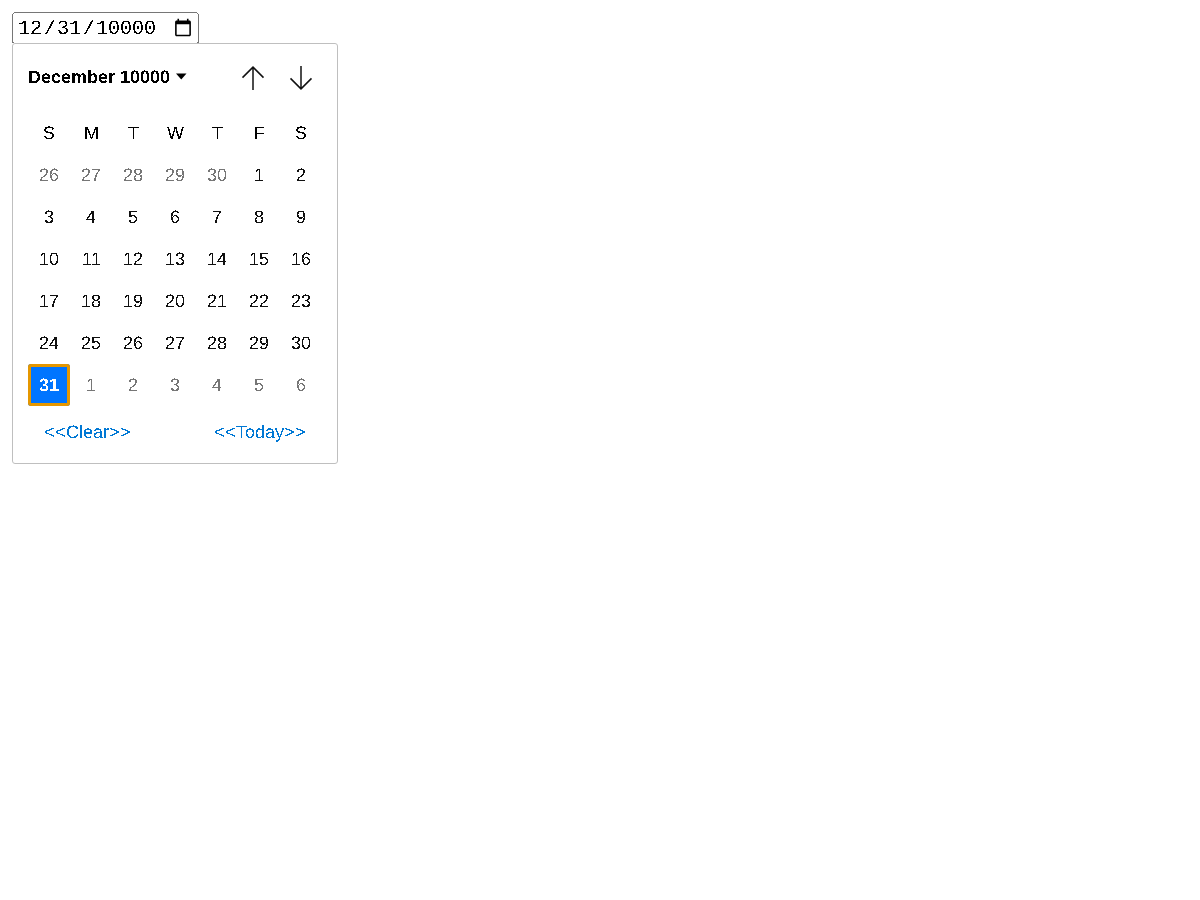Pick day 20 in the calendar grid

pos(175,301)
